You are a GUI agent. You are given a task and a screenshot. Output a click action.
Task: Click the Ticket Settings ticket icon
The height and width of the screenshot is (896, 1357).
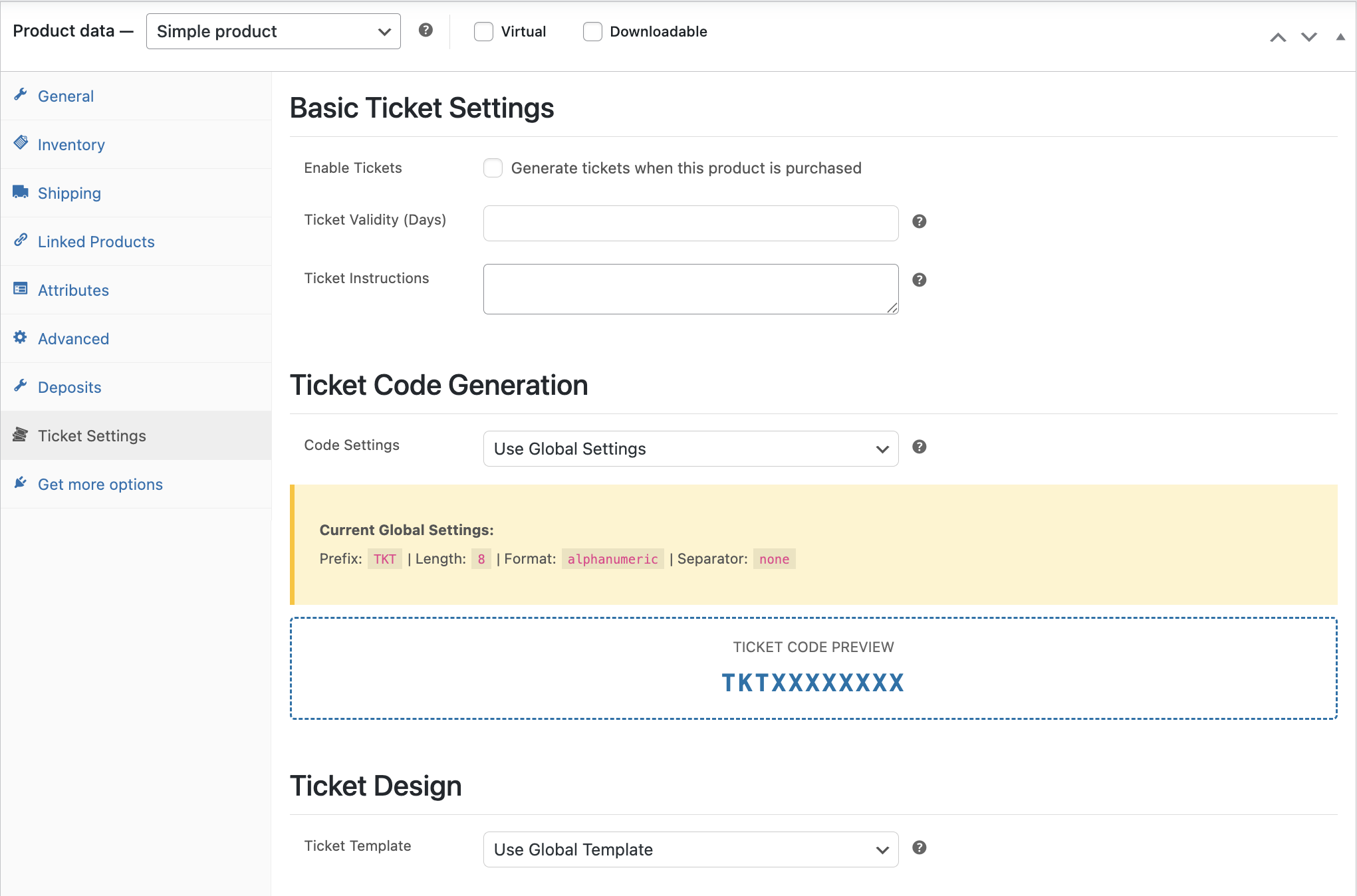(21, 435)
